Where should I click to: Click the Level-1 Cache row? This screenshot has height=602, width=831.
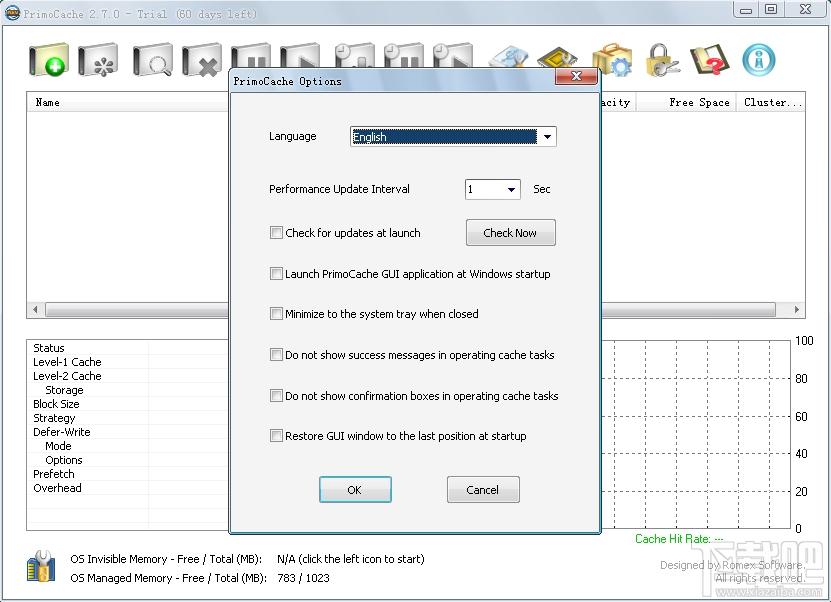click(x=128, y=362)
